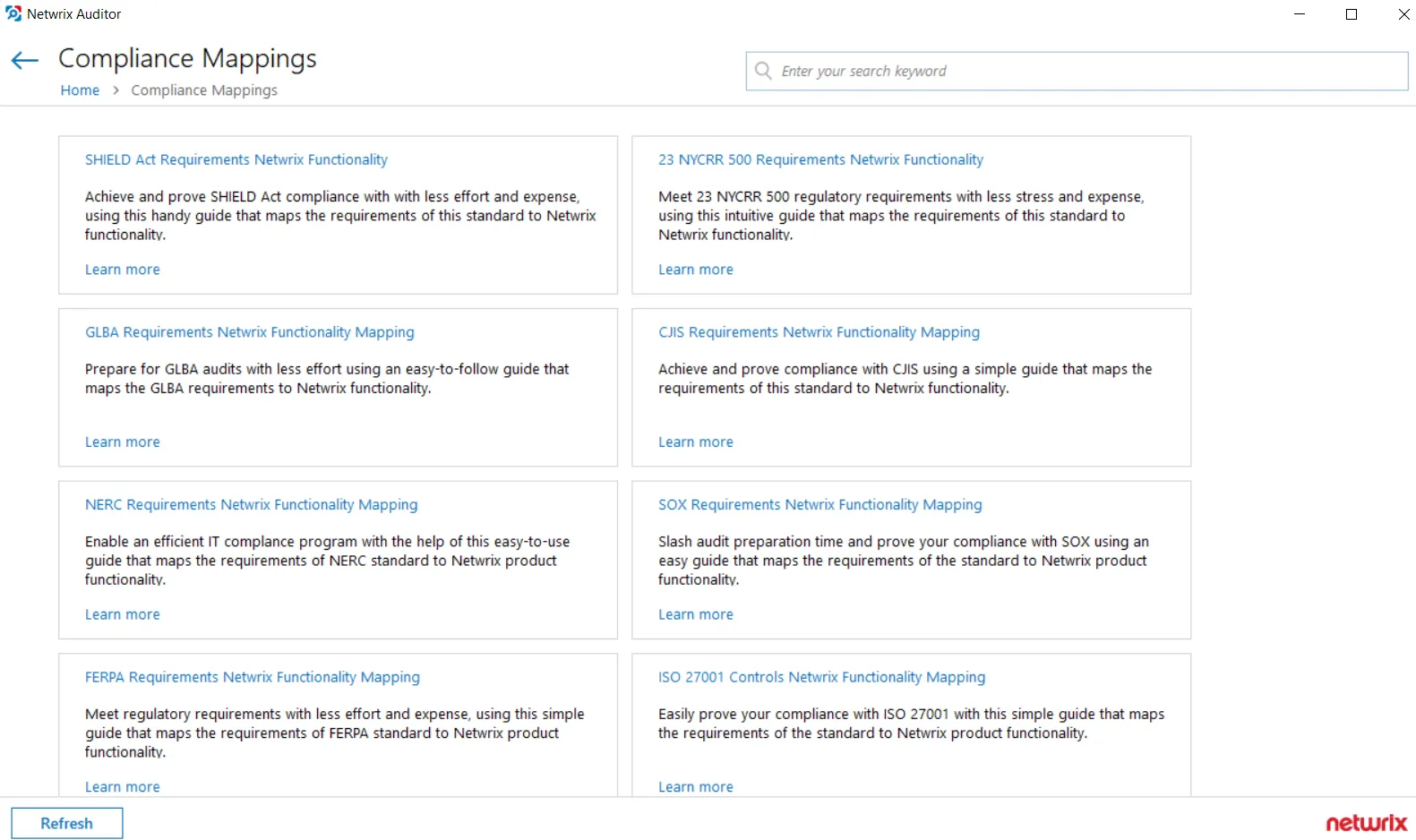
Task: Click the Netwrix Auditor app icon in title bar
Action: 13,13
